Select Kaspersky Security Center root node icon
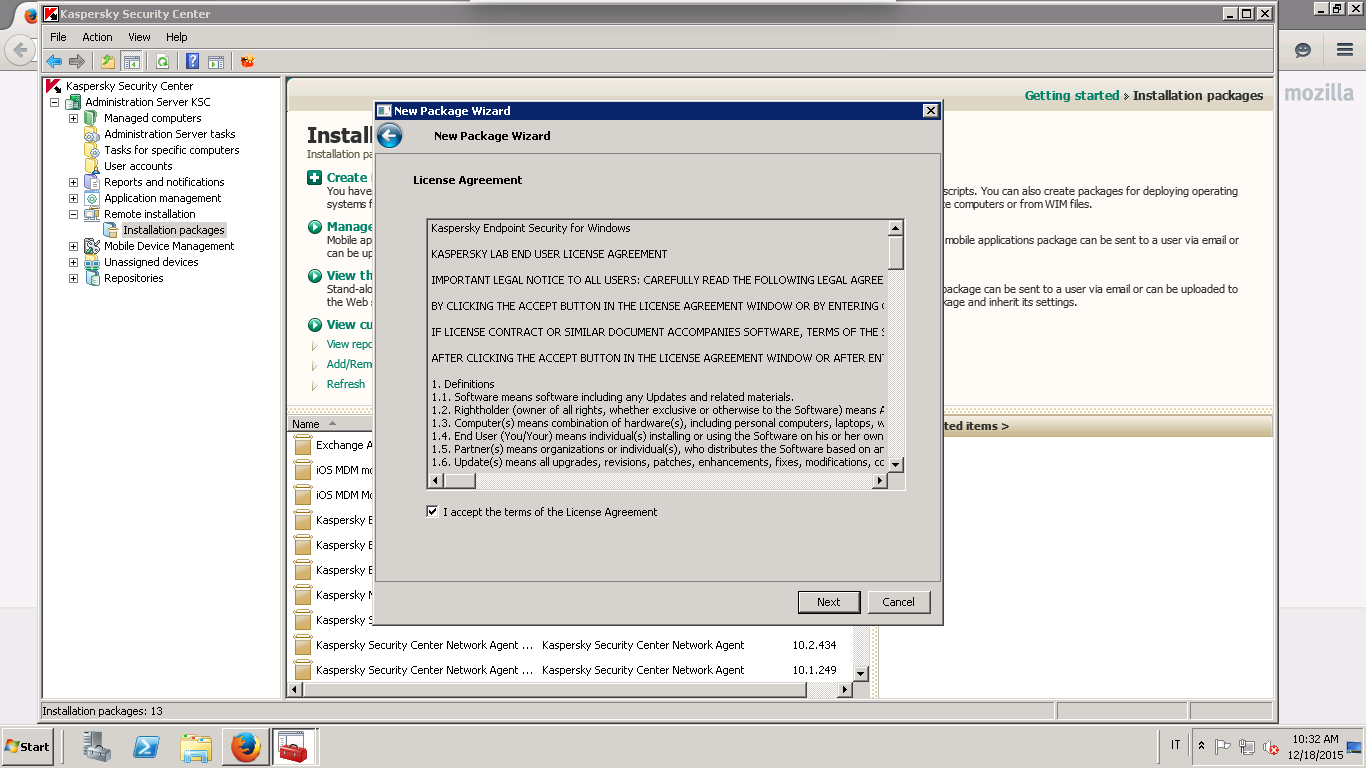This screenshot has width=1366, height=768. click(54, 86)
